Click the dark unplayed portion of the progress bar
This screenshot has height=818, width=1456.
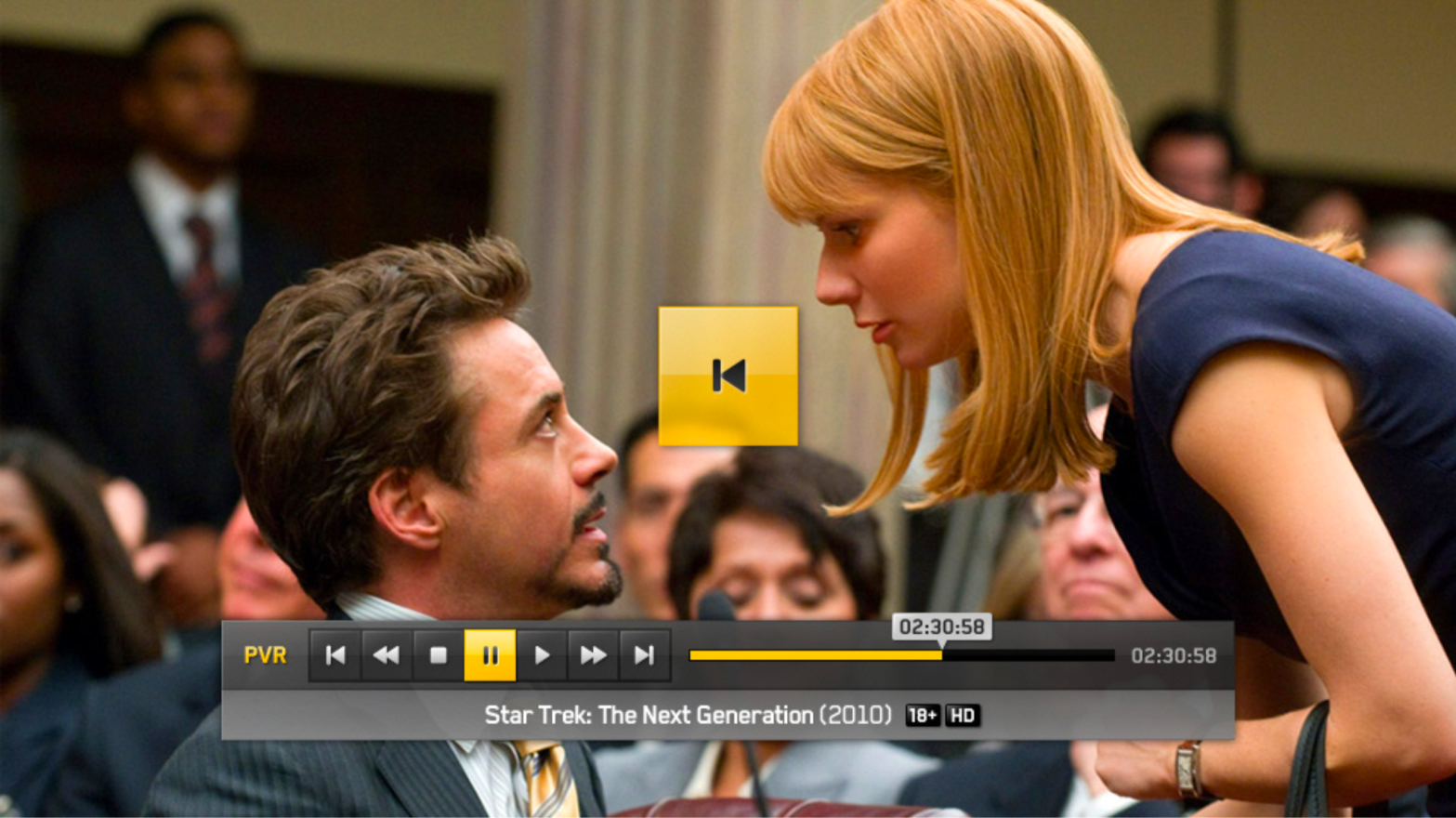click(1029, 655)
